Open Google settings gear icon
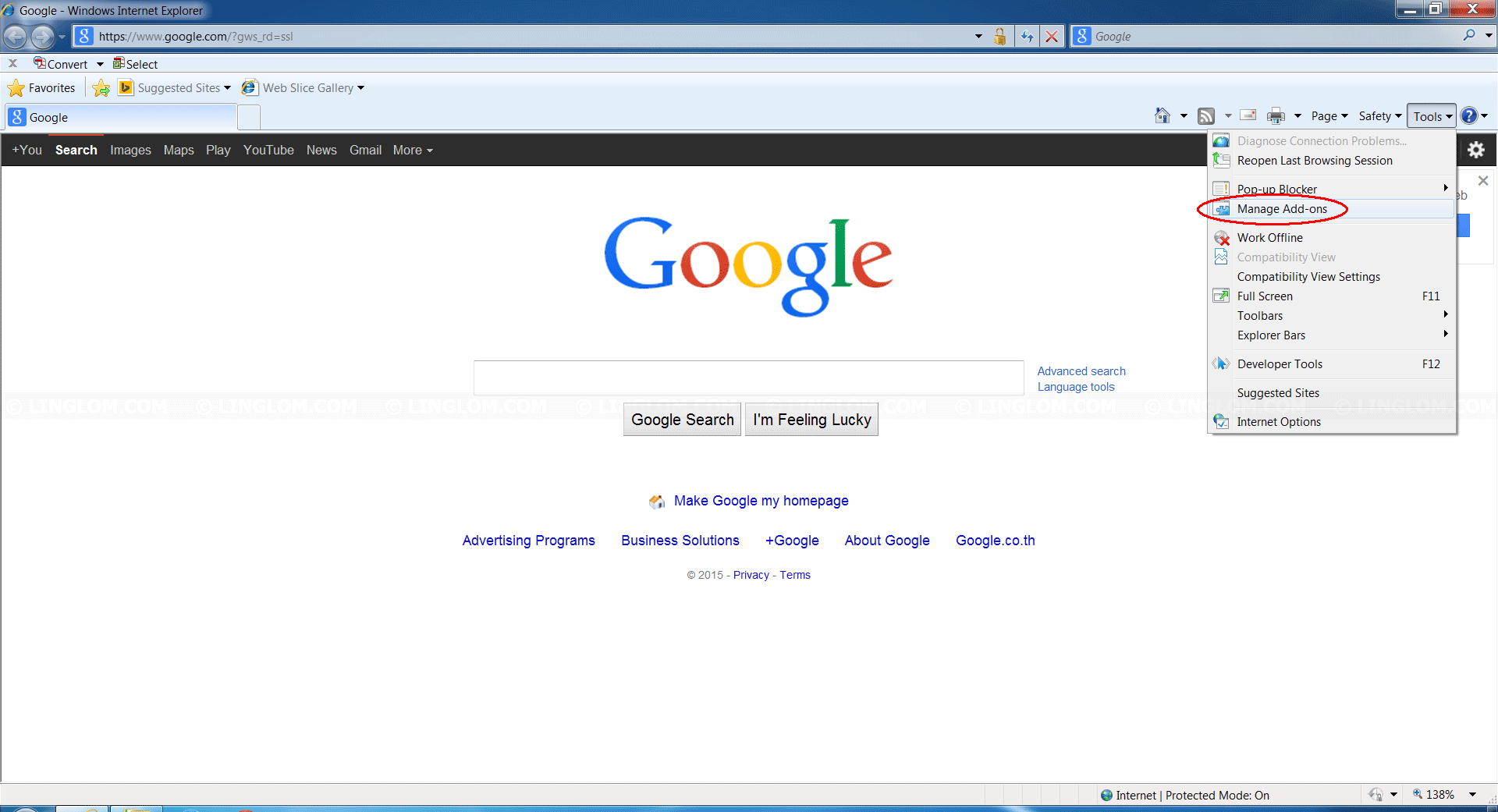This screenshot has width=1498, height=812. 1476,150
